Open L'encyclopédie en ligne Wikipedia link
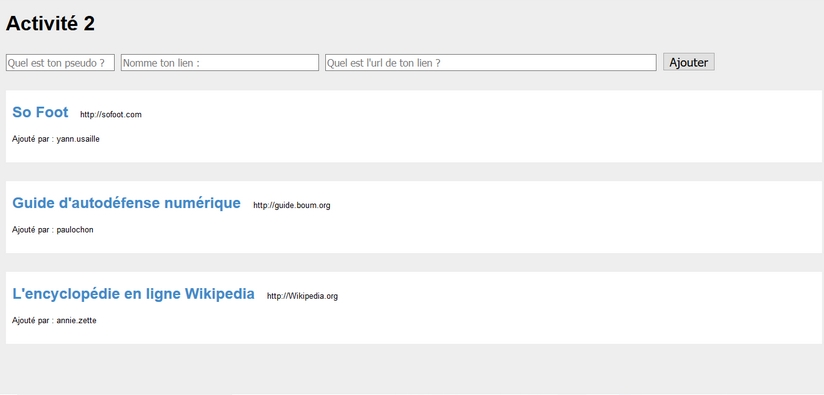 click(133, 294)
